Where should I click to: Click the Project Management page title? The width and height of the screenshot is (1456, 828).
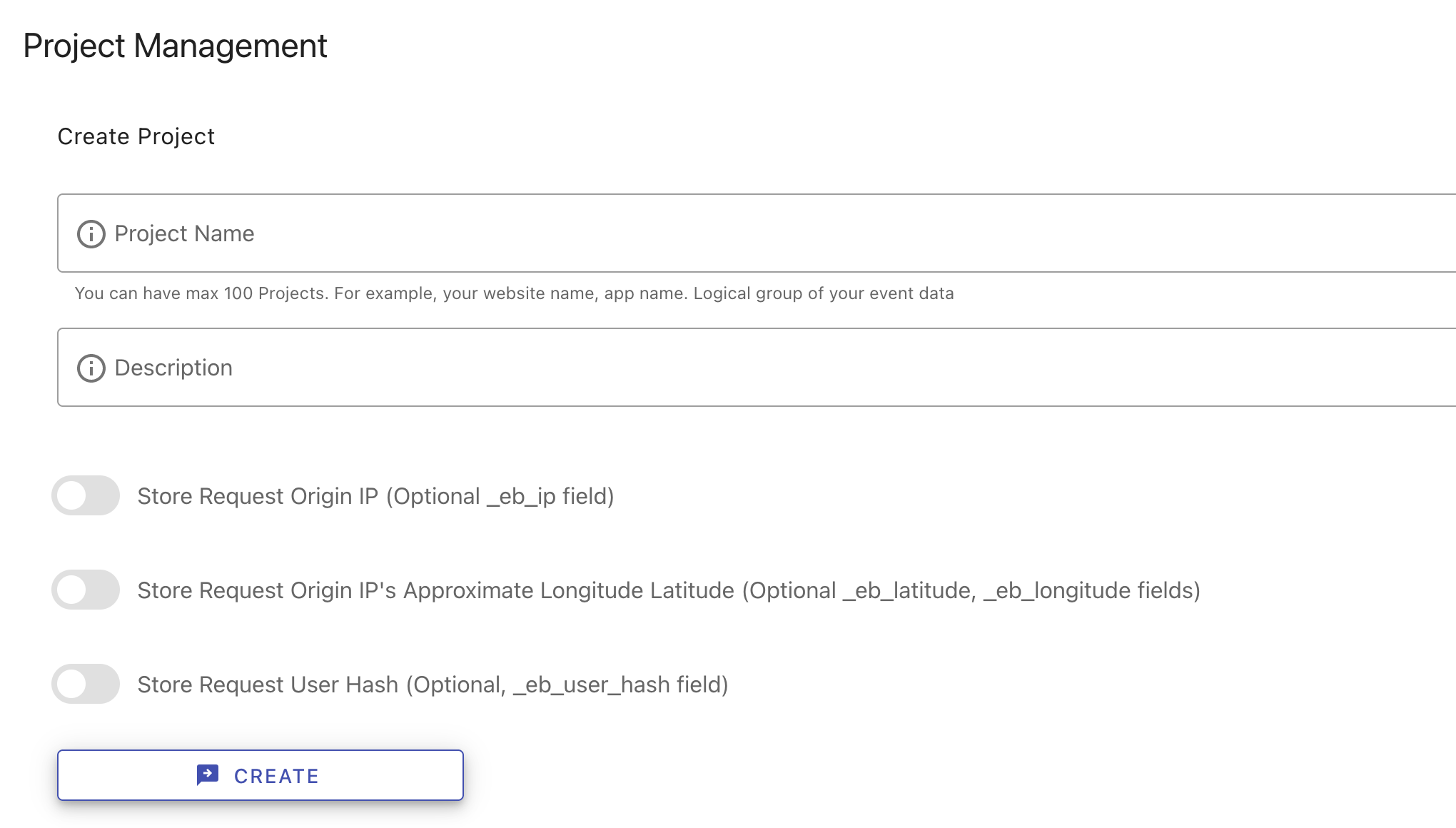[176, 46]
